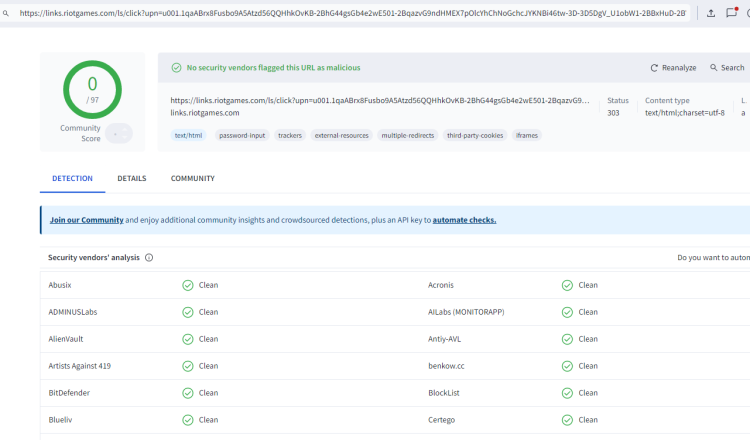Click the upload file icon at top
This screenshot has width=750, height=440.
(x=711, y=13)
